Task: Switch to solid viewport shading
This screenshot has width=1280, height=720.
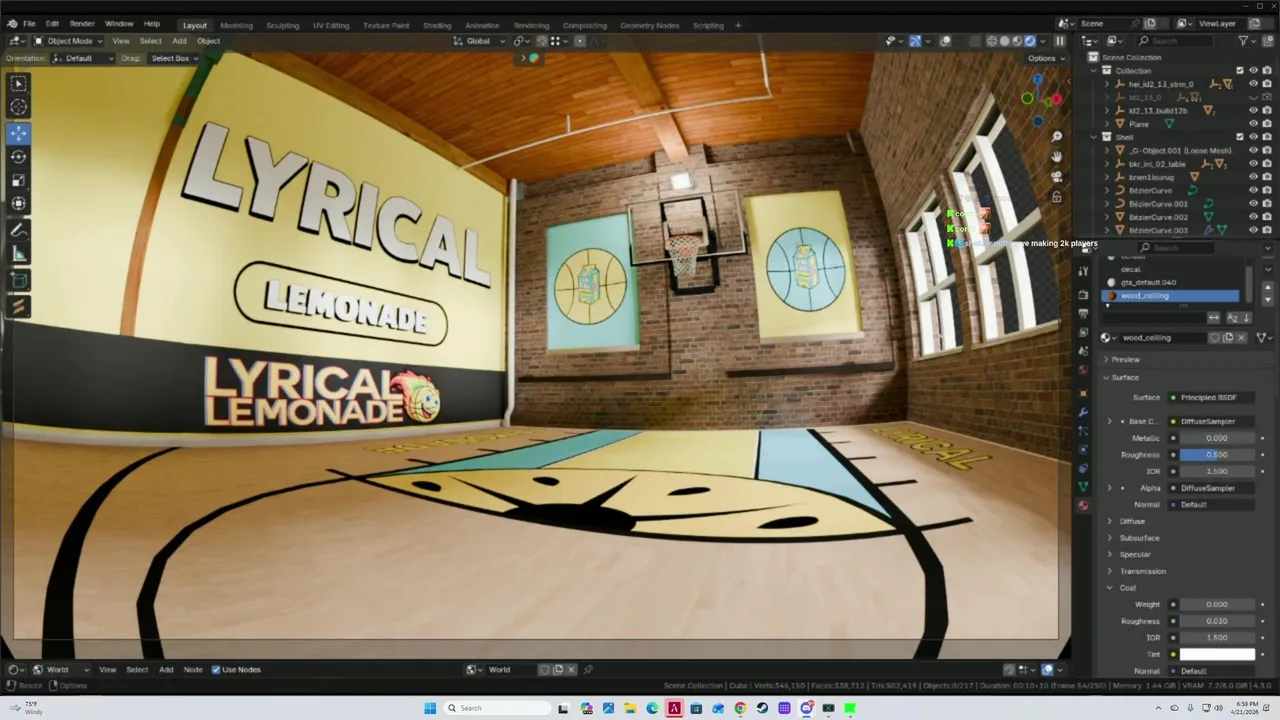Action: [1004, 41]
